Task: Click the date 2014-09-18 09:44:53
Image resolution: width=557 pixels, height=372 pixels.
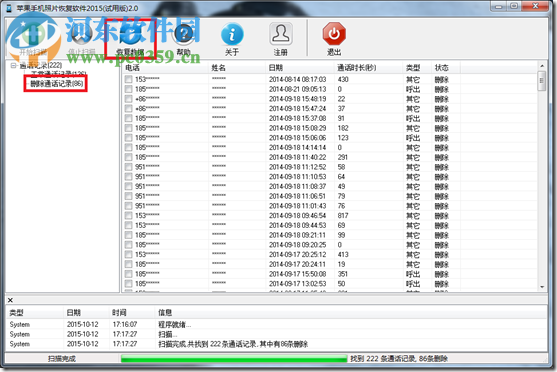Action: coord(297,225)
